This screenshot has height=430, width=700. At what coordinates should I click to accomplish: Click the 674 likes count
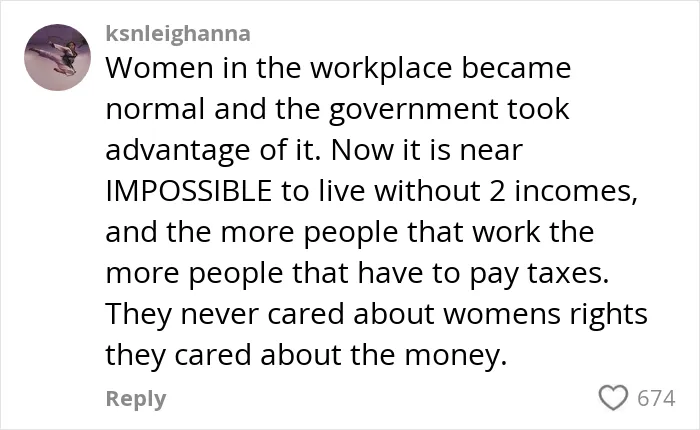(656, 398)
